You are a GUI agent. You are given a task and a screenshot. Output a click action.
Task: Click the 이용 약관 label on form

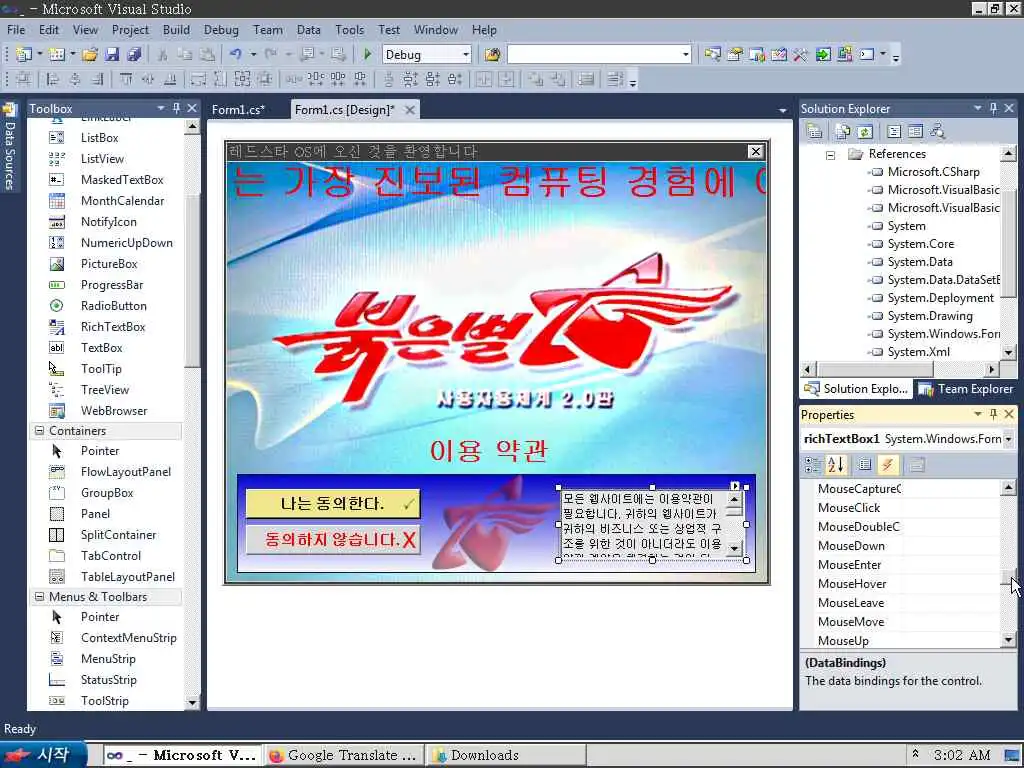[x=489, y=450]
